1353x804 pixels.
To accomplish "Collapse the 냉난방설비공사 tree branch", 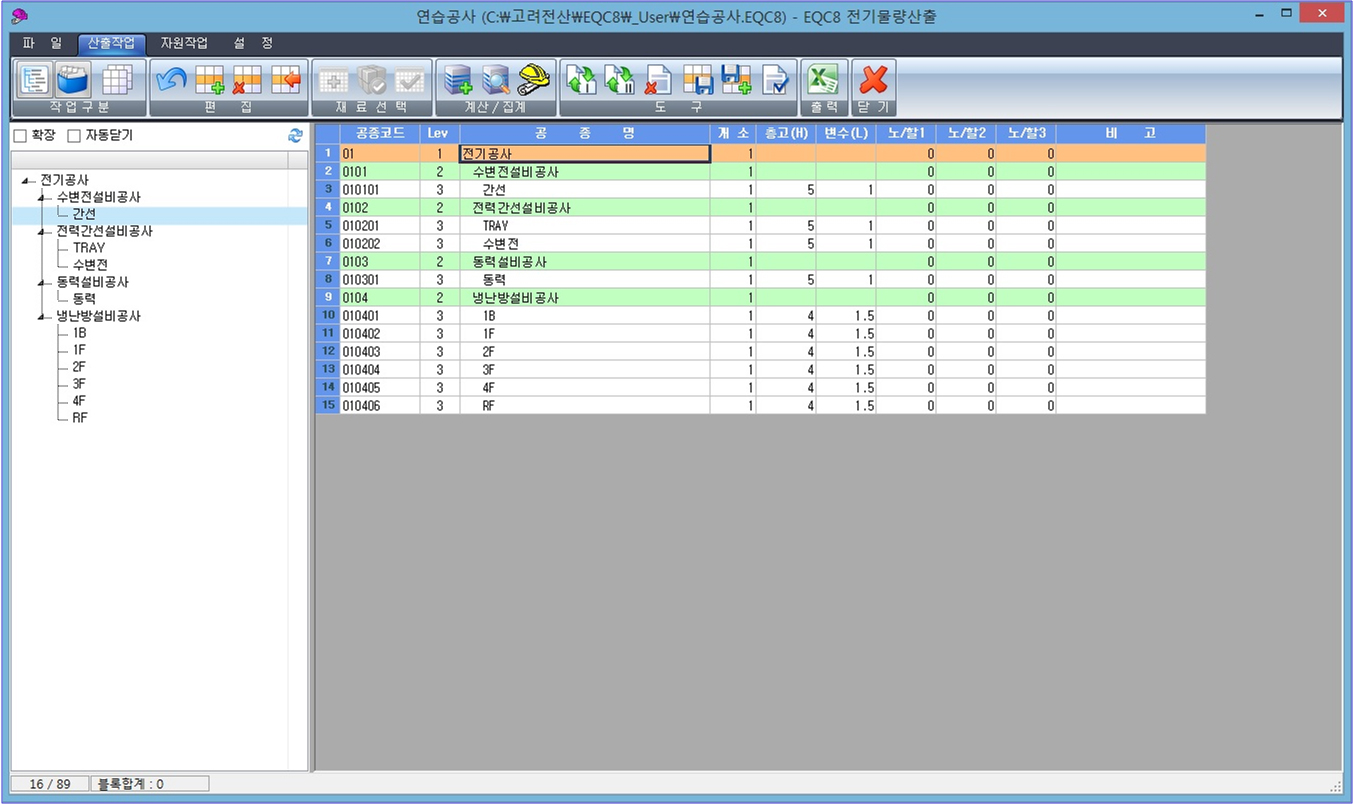I will [41, 317].
